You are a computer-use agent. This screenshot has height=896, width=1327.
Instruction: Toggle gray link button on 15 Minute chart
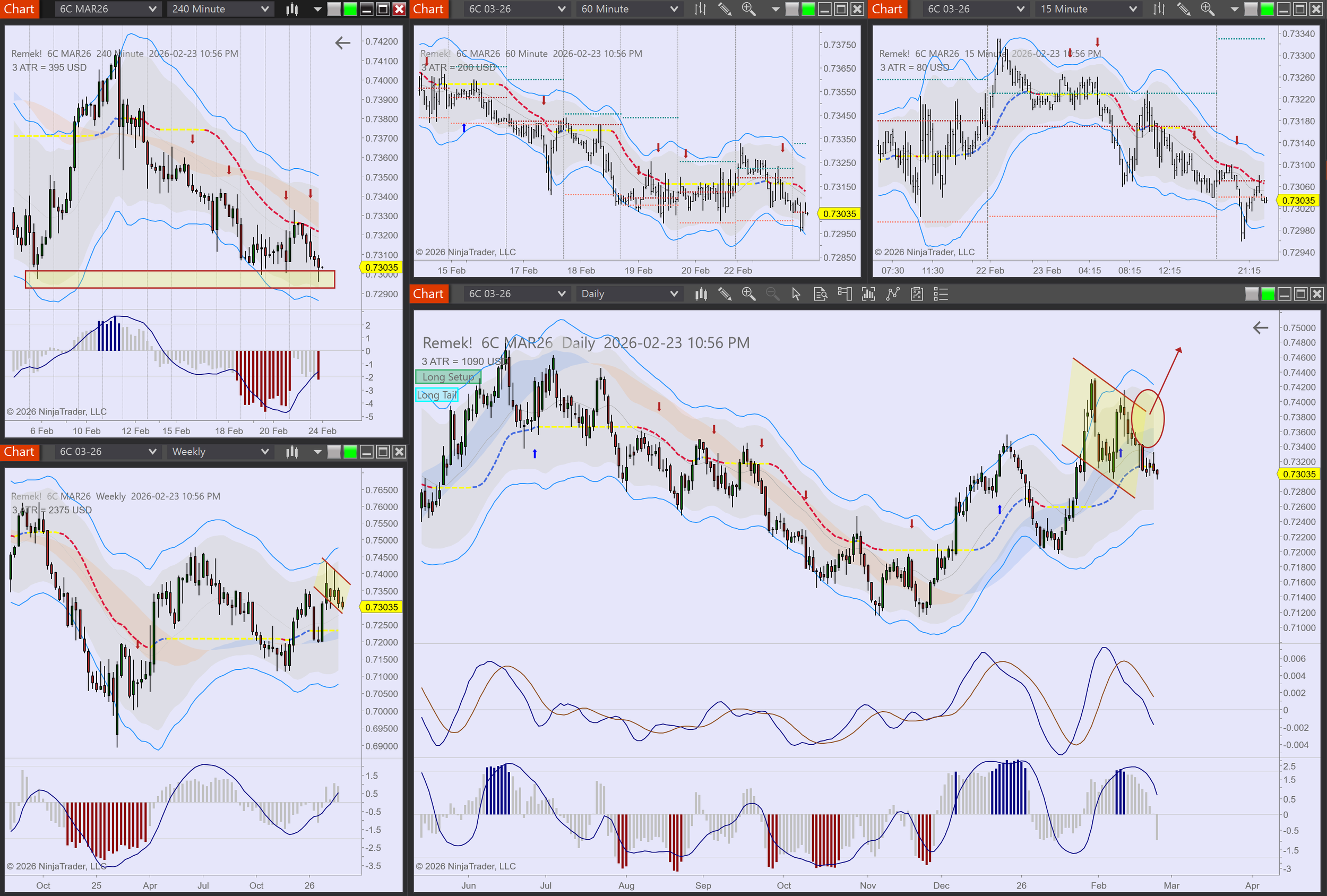(x=1251, y=9)
